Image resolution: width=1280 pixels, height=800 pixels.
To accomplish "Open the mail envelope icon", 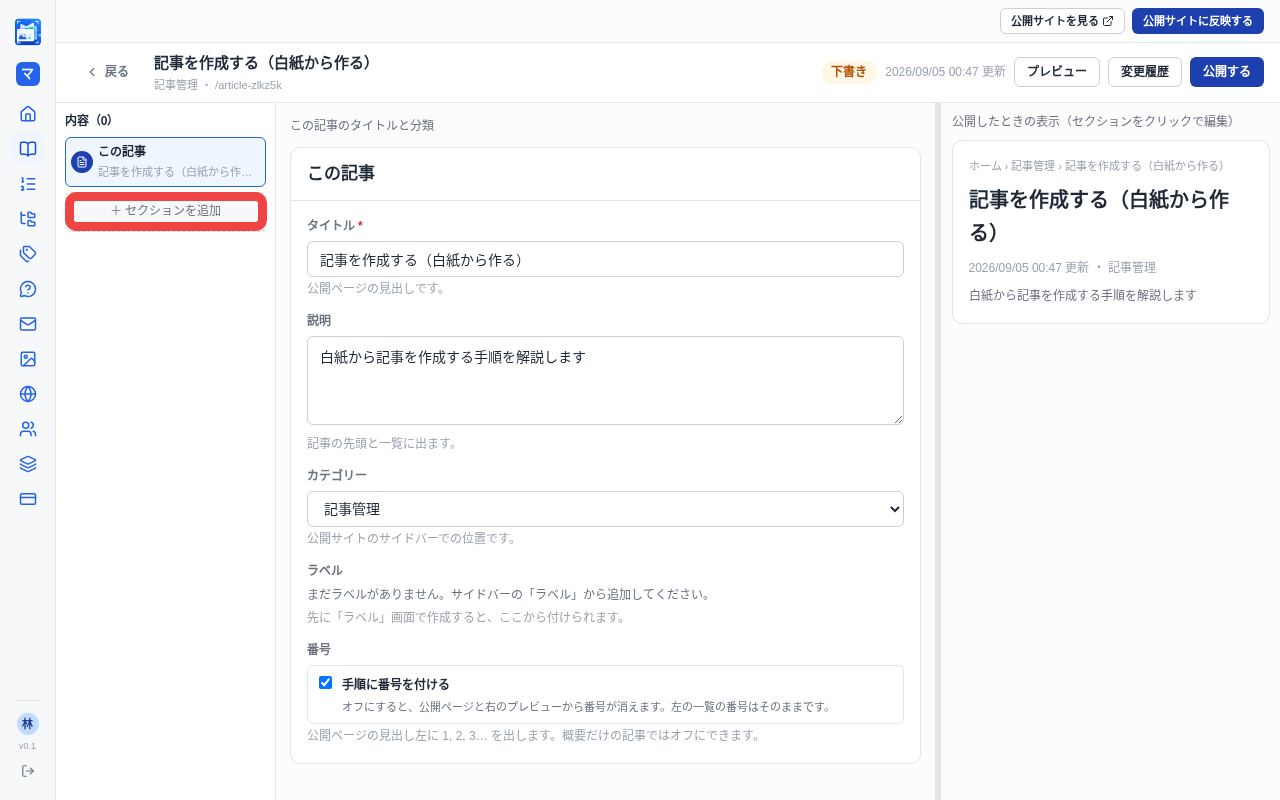I will (28, 324).
